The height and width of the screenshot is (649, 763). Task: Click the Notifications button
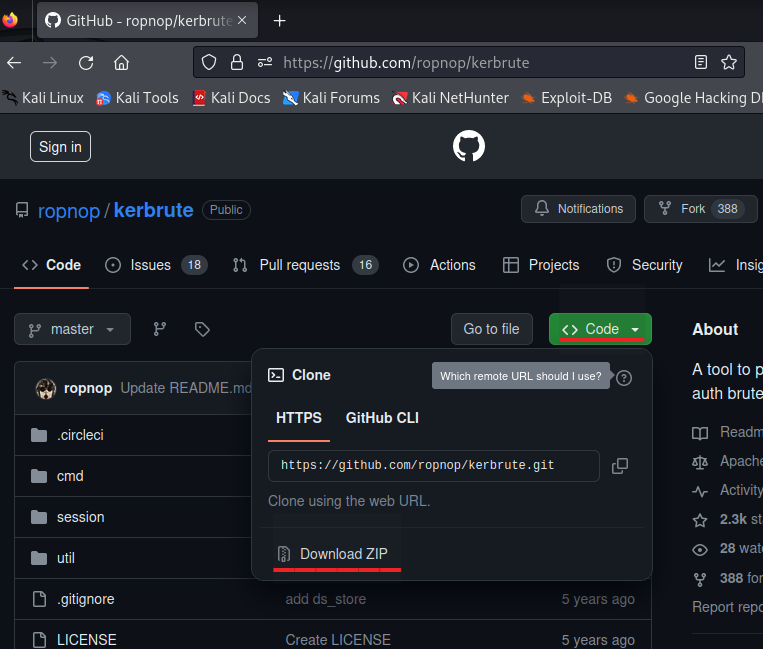pos(578,209)
